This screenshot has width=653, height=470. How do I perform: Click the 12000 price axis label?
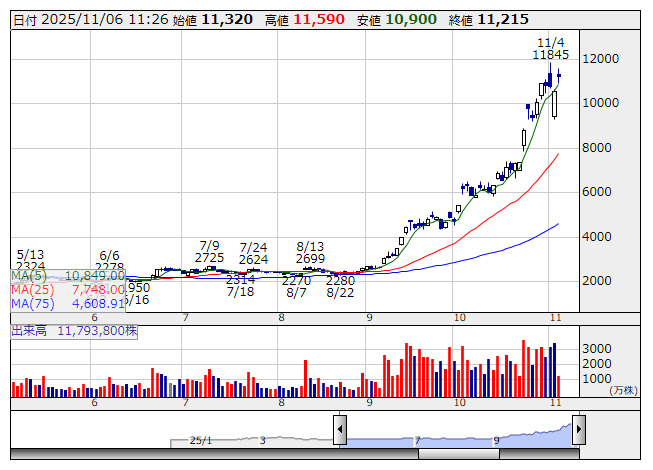601,59
